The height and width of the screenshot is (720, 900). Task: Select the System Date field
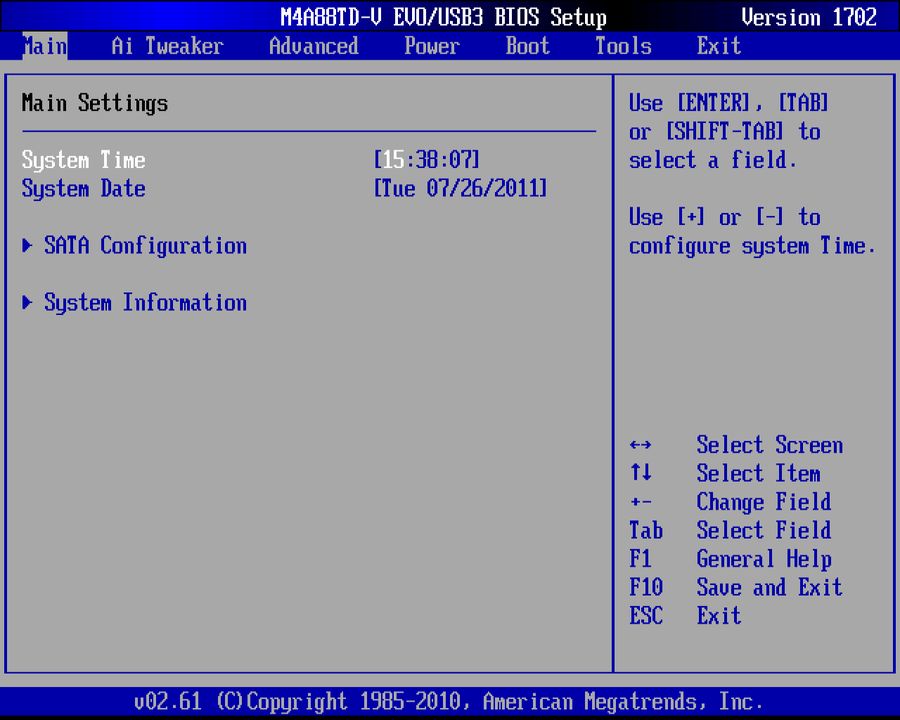(x=83, y=189)
